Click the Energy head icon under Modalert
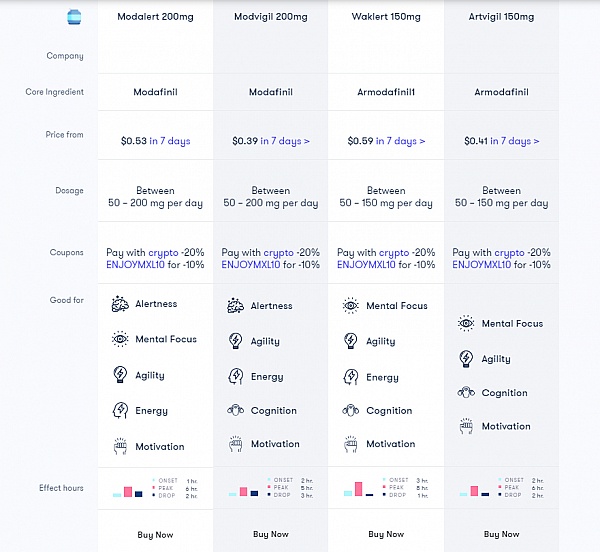This screenshot has height=552, width=600. pyautogui.click(x=120, y=410)
